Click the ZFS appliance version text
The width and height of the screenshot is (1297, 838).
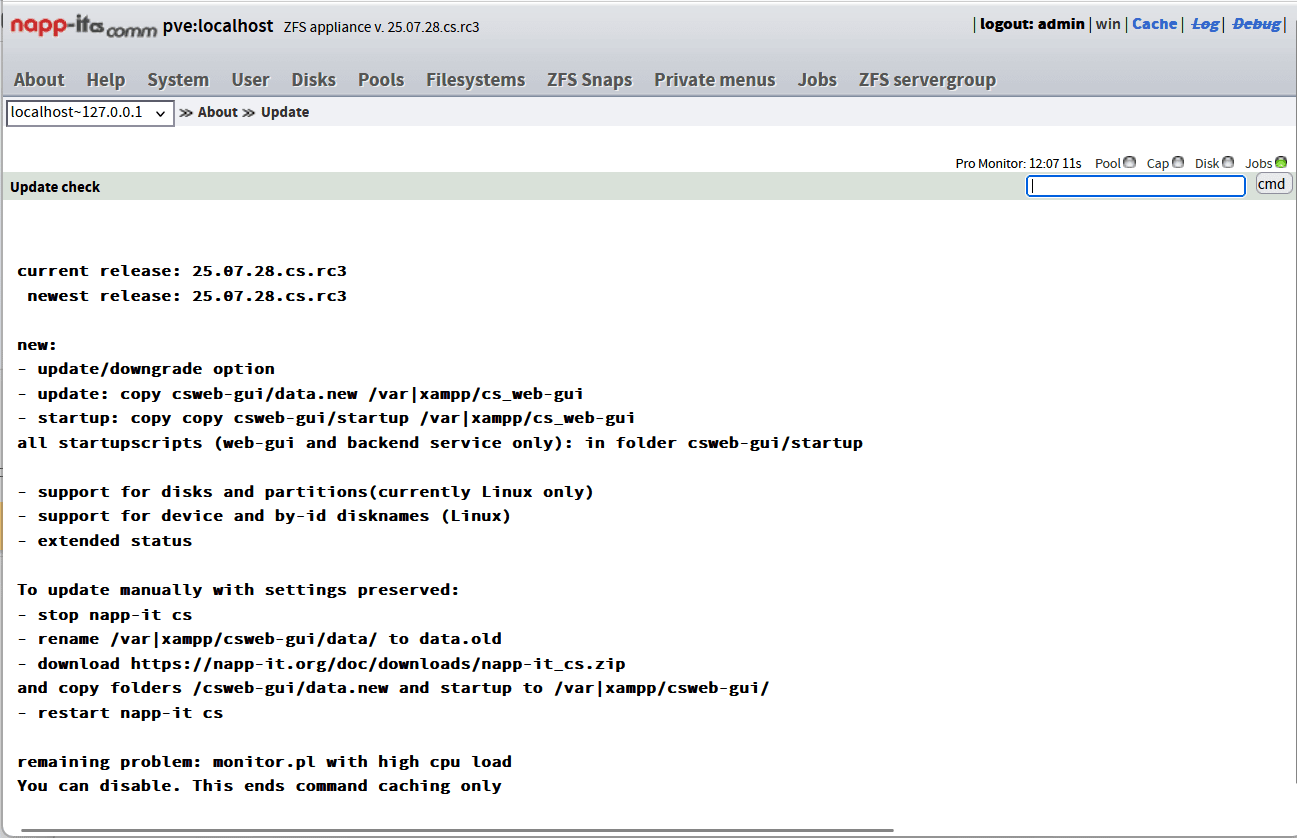(x=382, y=27)
